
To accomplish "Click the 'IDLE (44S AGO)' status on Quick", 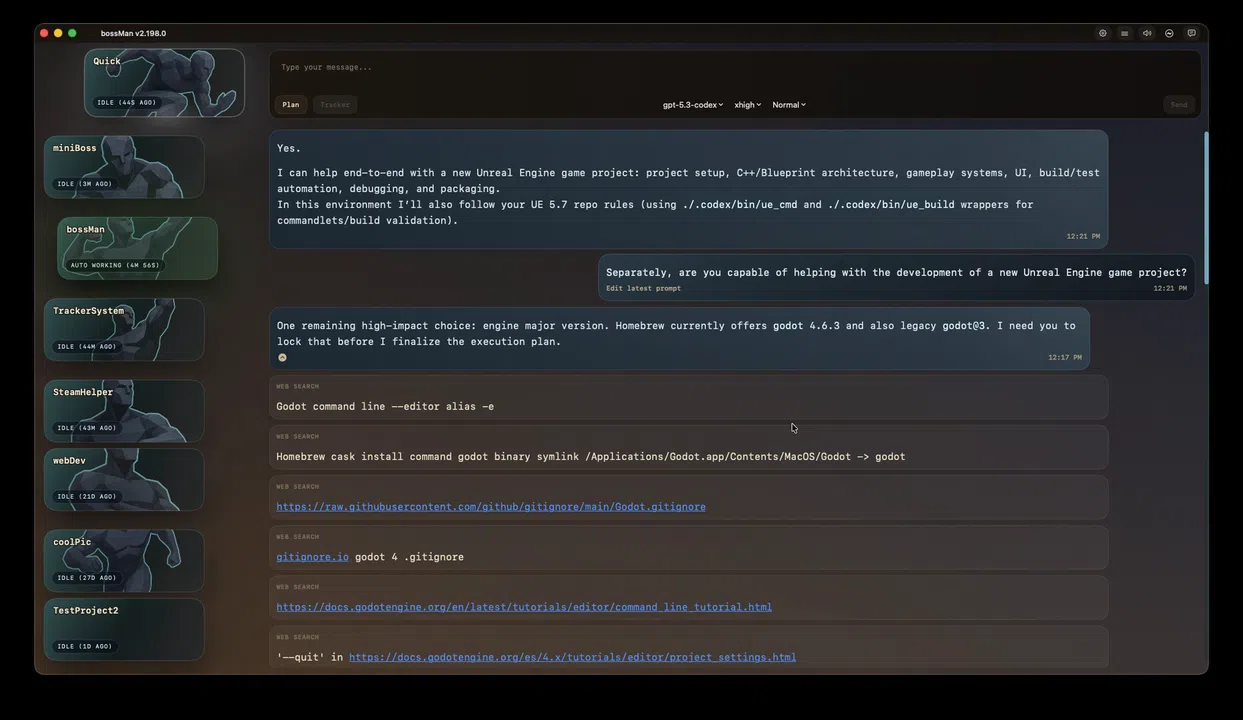I will [126, 102].
